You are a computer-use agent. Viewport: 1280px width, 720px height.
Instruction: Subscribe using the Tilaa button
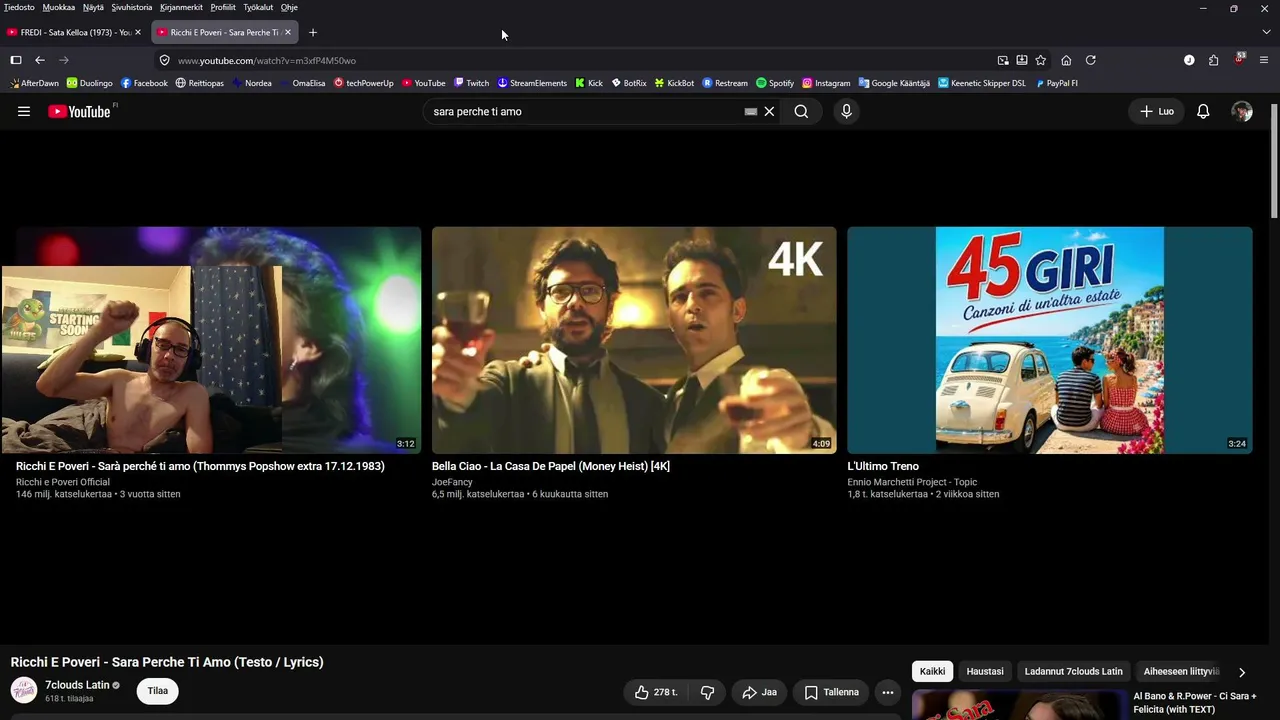(x=158, y=691)
